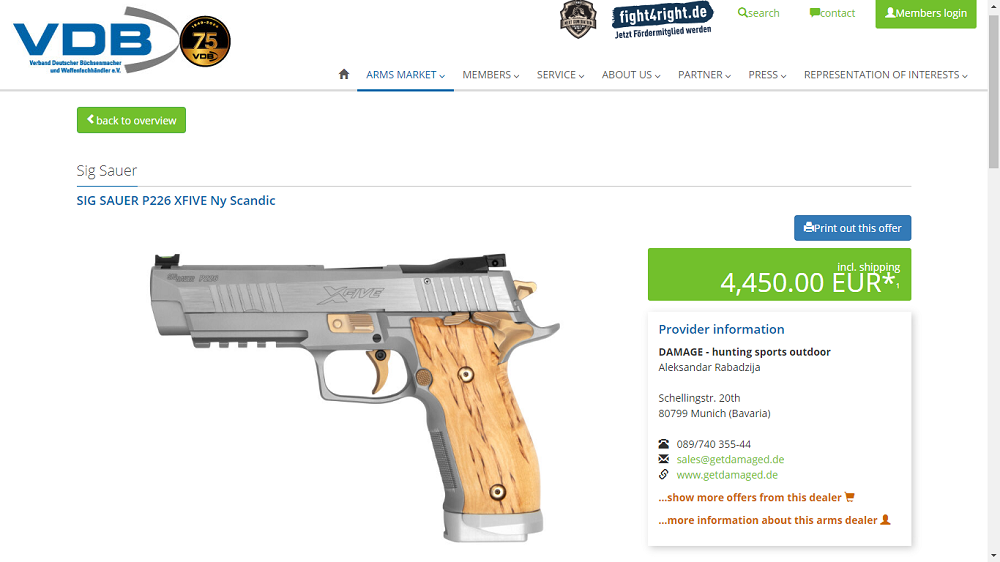Open search via the magnifier icon

coord(742,13)
